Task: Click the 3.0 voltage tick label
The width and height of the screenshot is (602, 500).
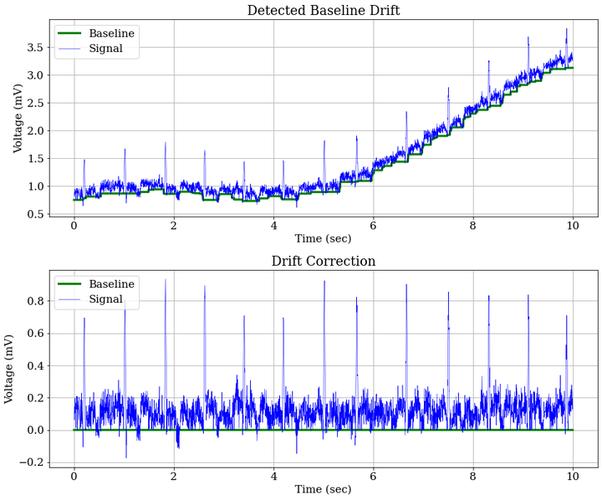Action: click(x=35, y=75)
